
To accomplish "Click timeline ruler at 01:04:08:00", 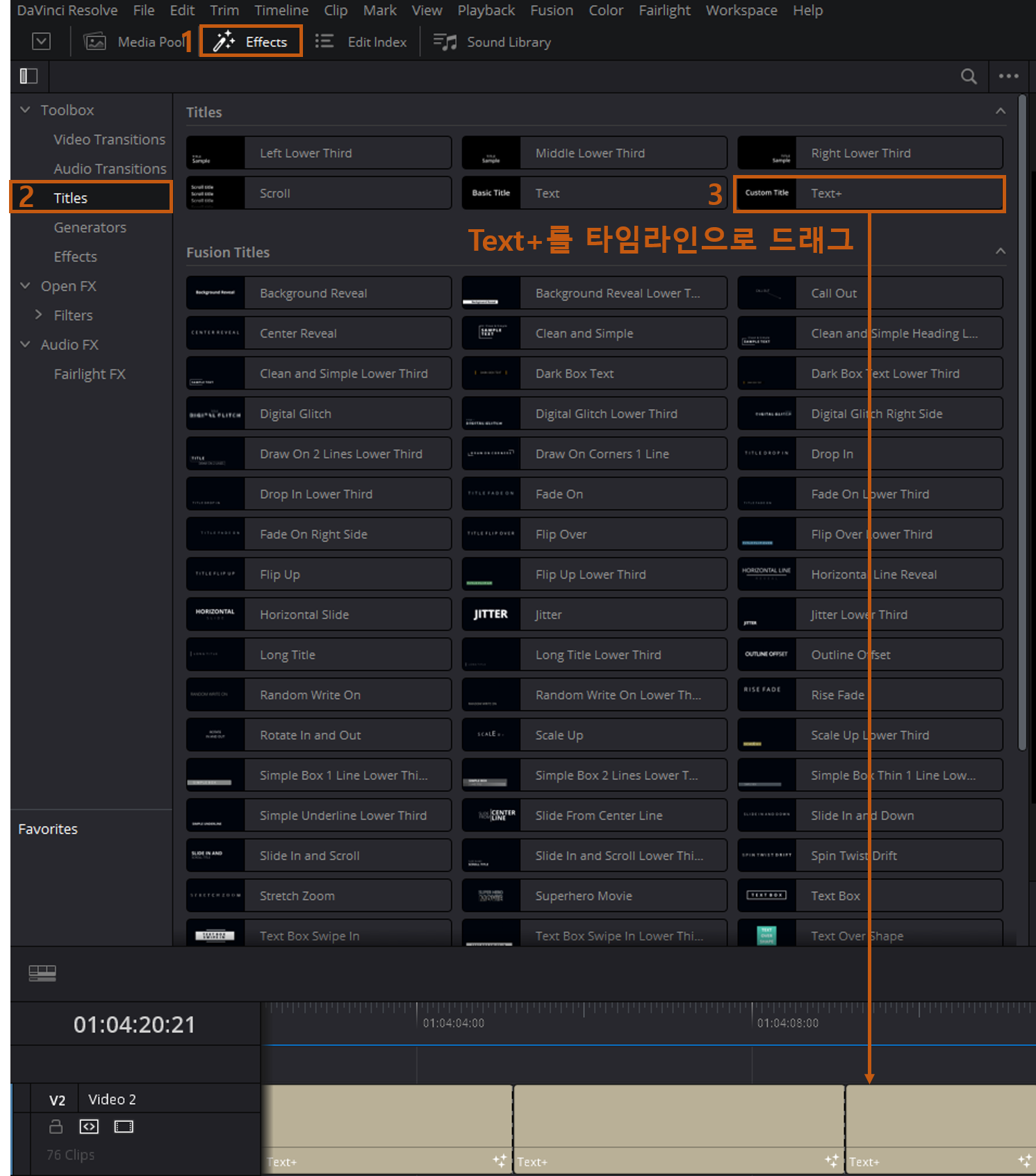I will tap(787, 1022).
